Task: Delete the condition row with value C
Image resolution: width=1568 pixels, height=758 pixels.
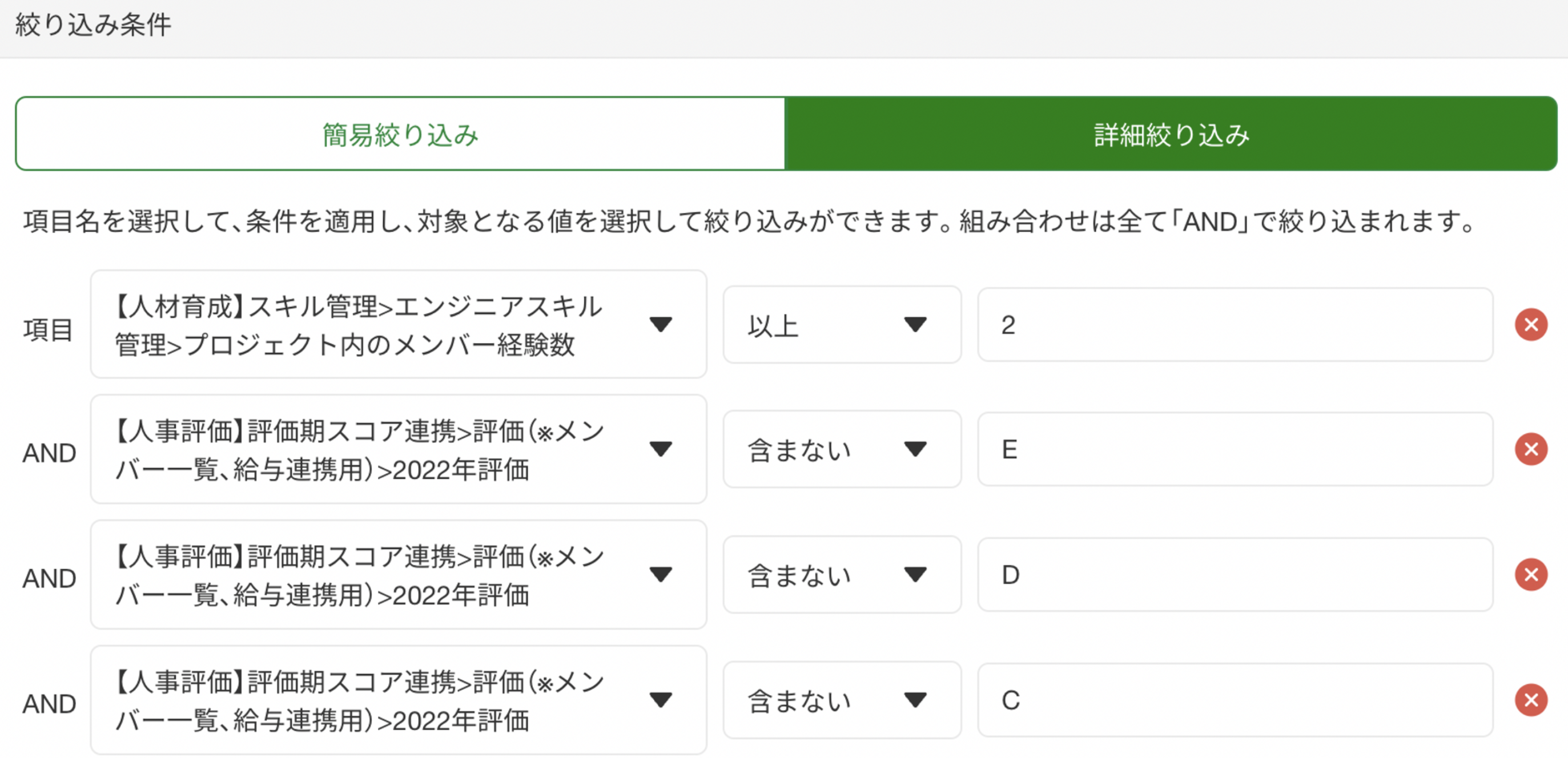Action: [1531, 700]
